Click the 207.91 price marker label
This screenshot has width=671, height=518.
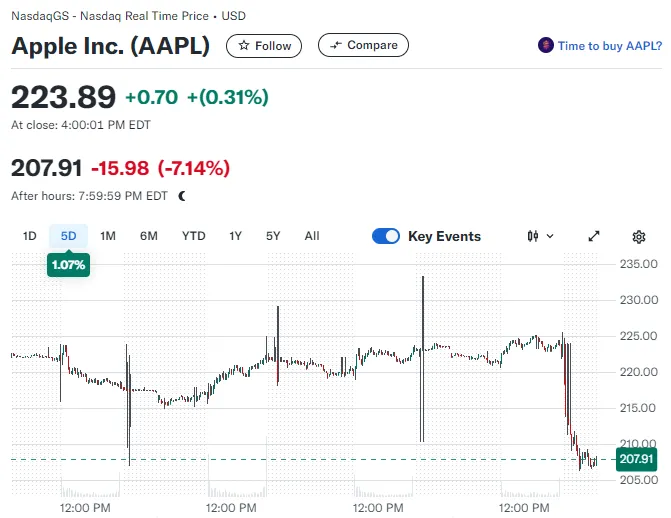(636, 459)
